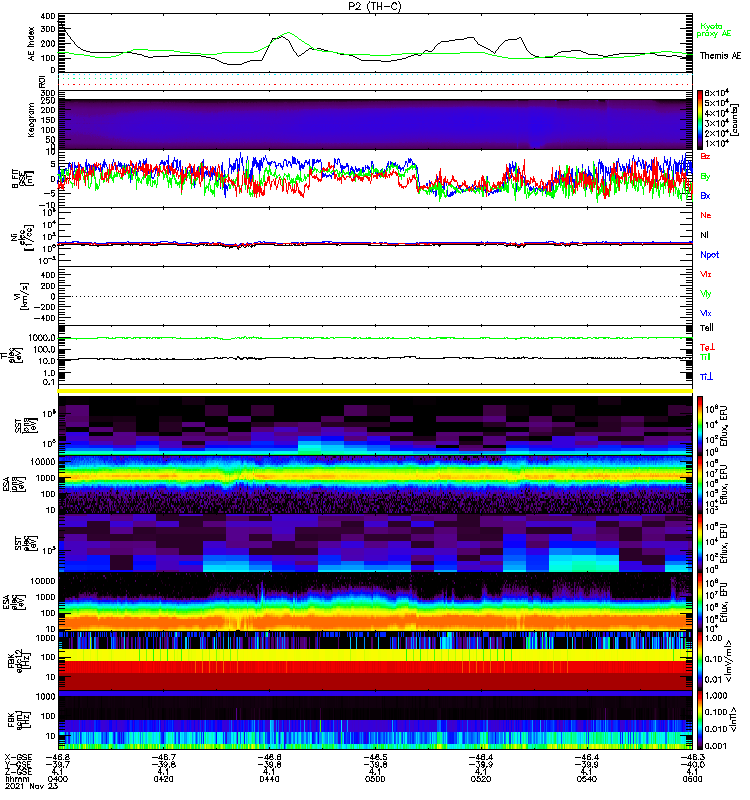
Task: Click the SST electron Eflux color bar
Action: (700, 543)
